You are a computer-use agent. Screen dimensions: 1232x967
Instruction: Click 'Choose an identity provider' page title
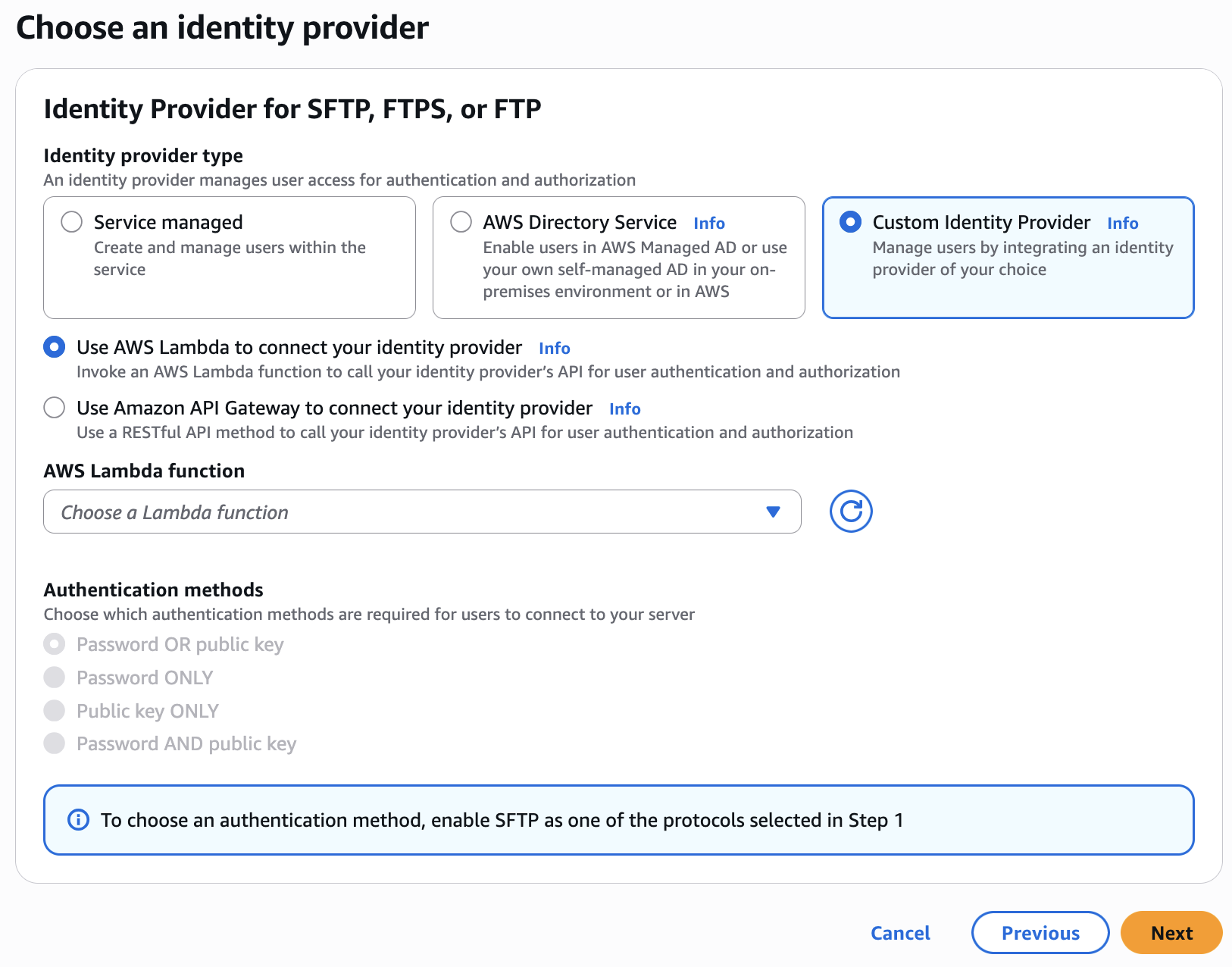(222, 28)
